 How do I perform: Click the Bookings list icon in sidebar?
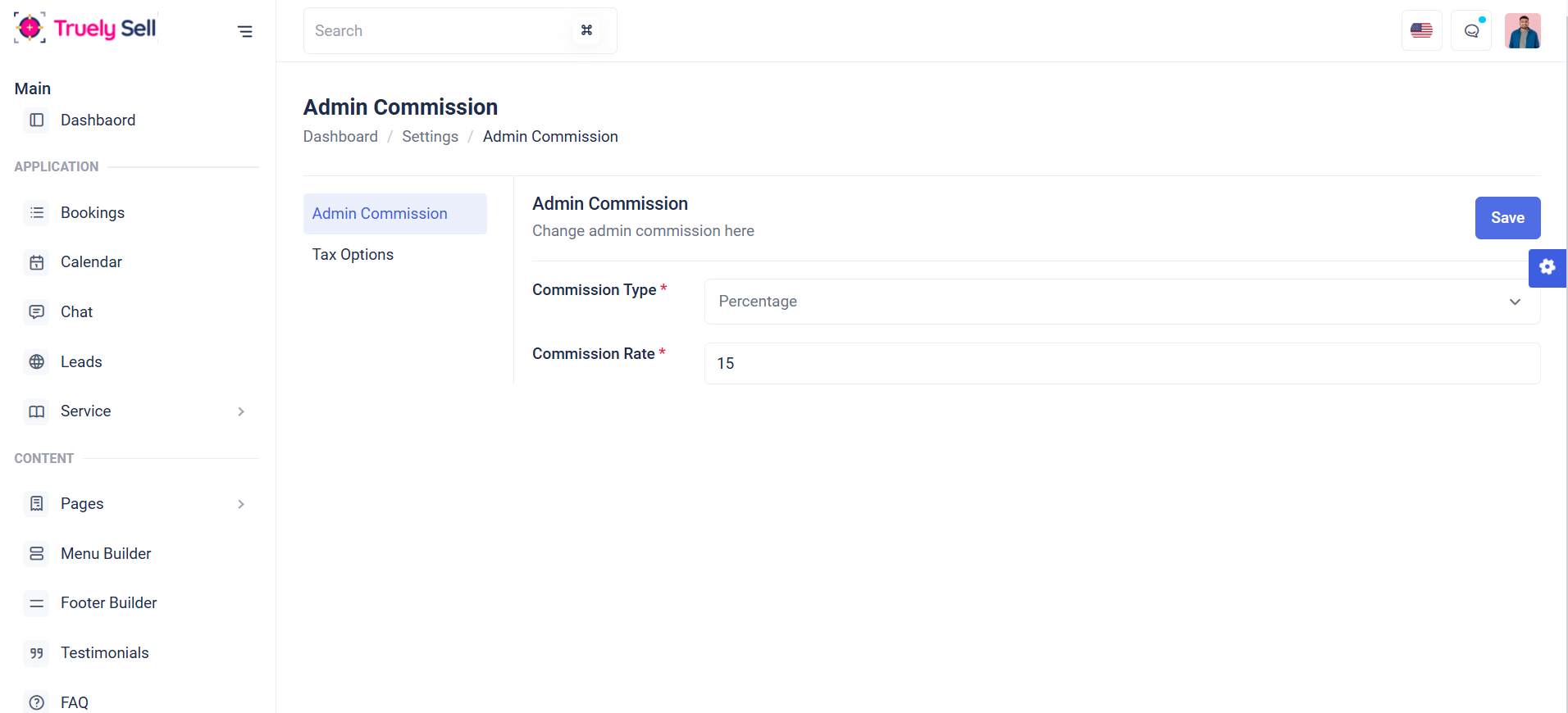pos(37,213)
